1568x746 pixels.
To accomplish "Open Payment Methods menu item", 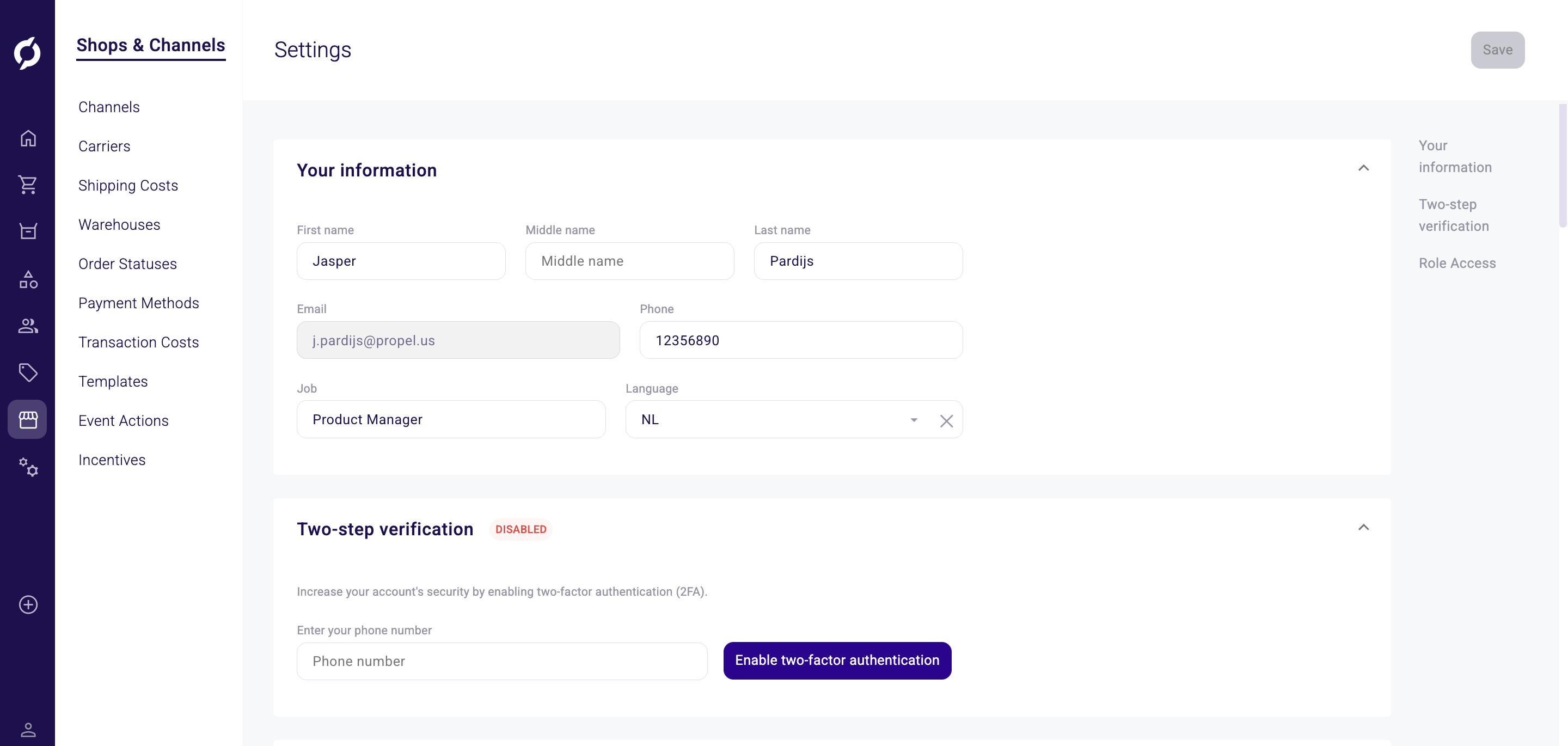I will pos(138,303).
